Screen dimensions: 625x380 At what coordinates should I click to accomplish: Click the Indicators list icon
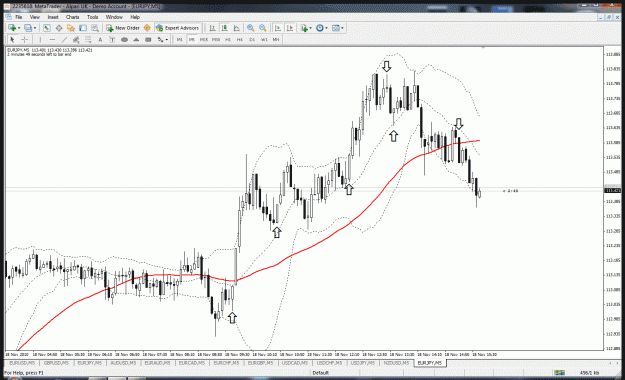click(305, 28)
